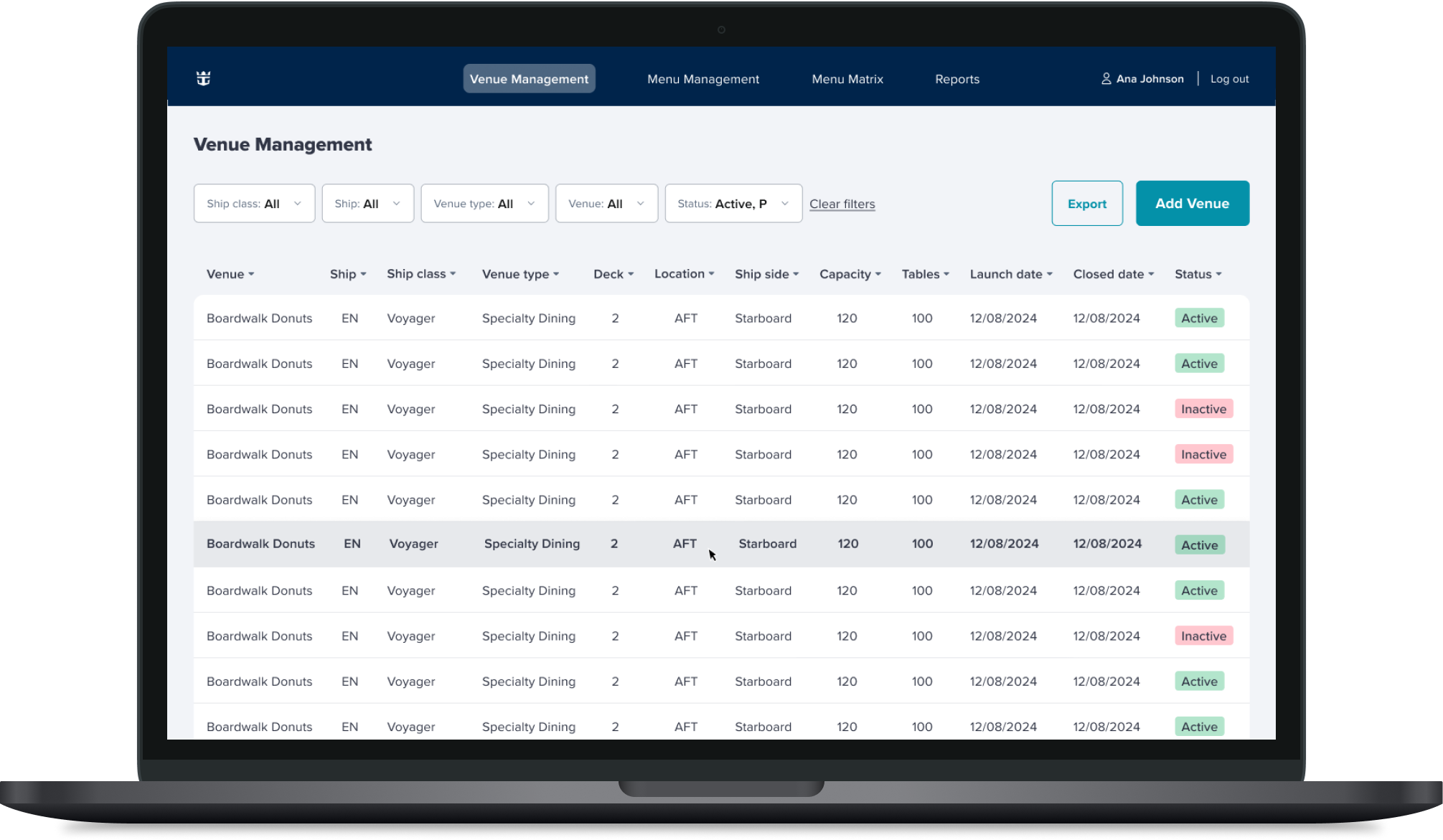This screenshot has height=840, width=1443.
Task: Go to the Menu Matrix tab
Action: point(847,79)
